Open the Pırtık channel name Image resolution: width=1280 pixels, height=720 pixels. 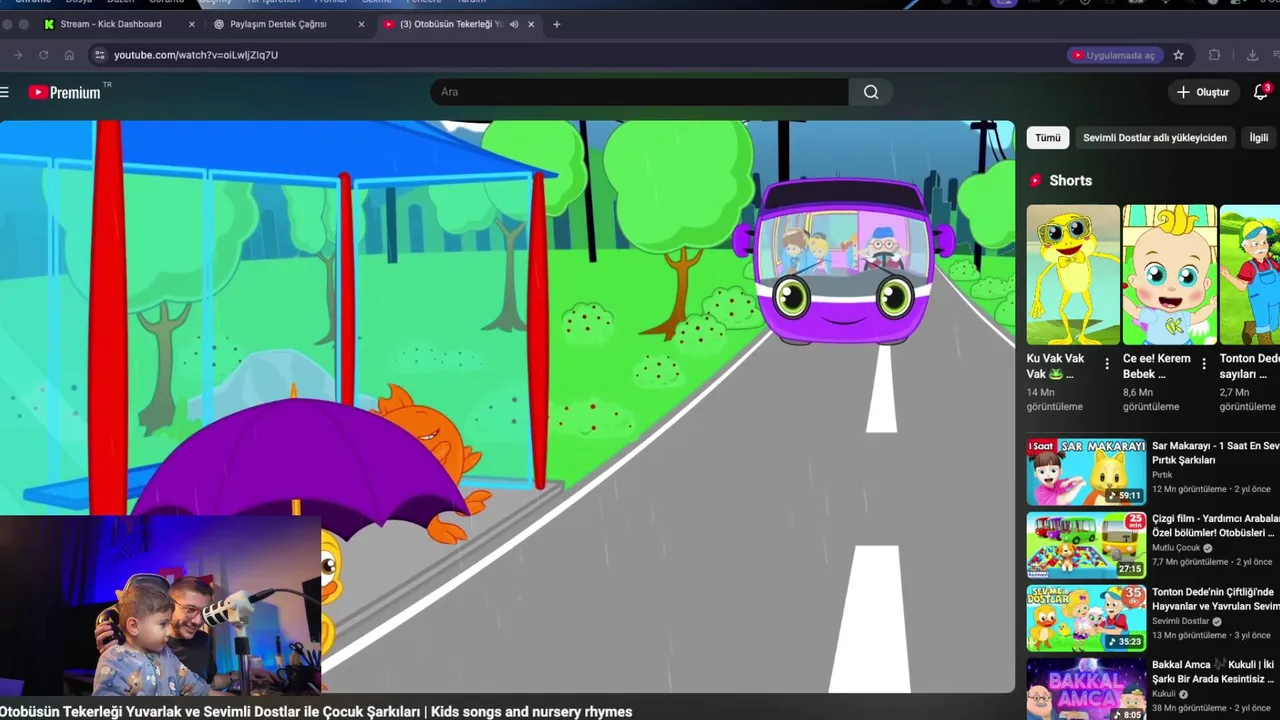click(x=1162, y=475)
